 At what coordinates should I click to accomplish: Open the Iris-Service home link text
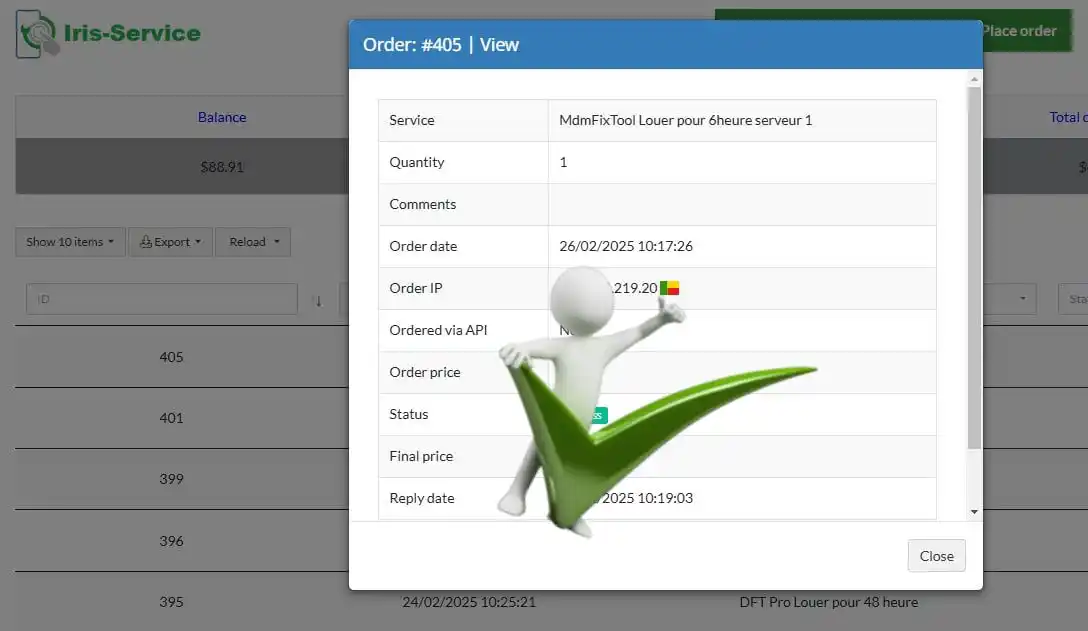pos(132,33)
